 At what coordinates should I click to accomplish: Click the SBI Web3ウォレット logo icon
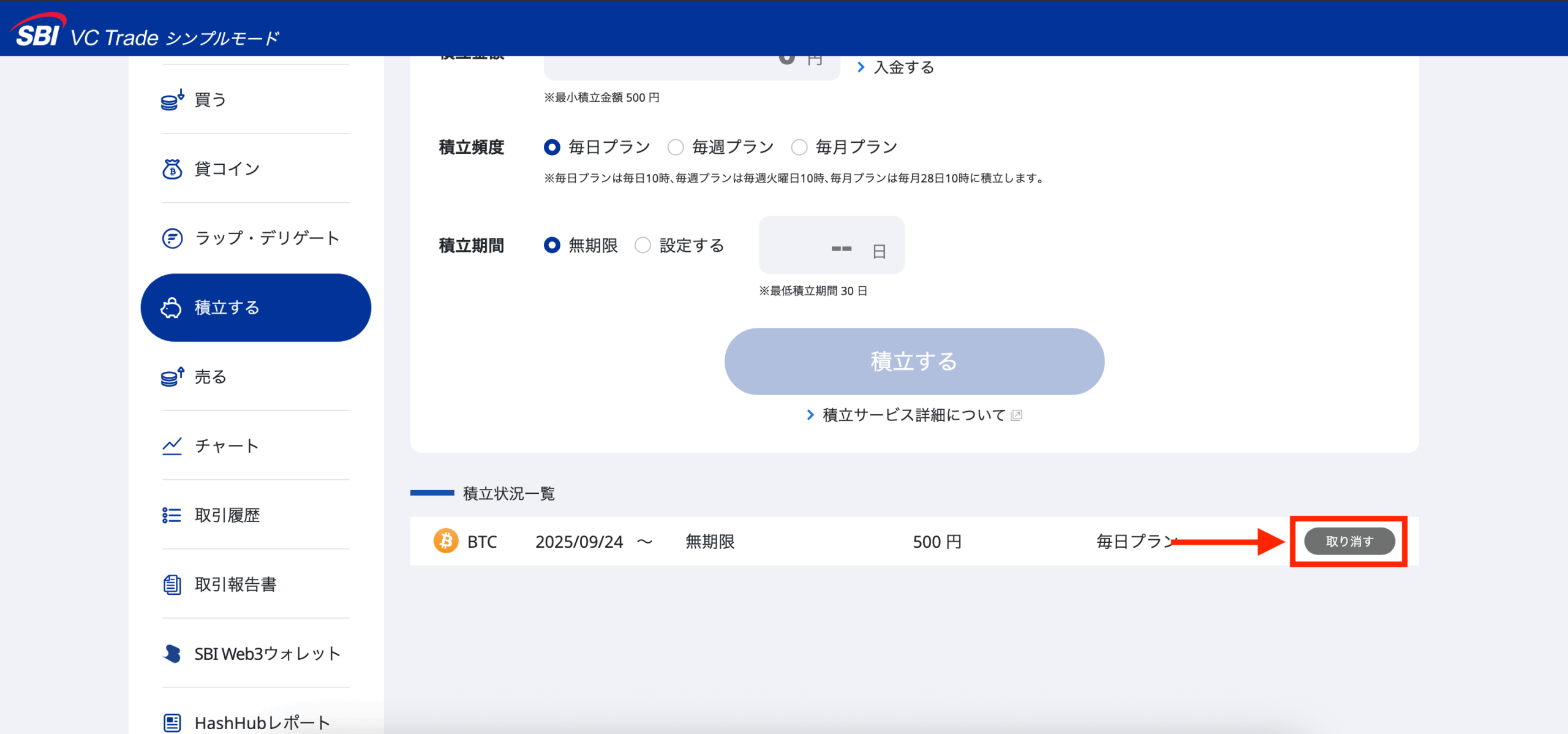coord(172,654)
